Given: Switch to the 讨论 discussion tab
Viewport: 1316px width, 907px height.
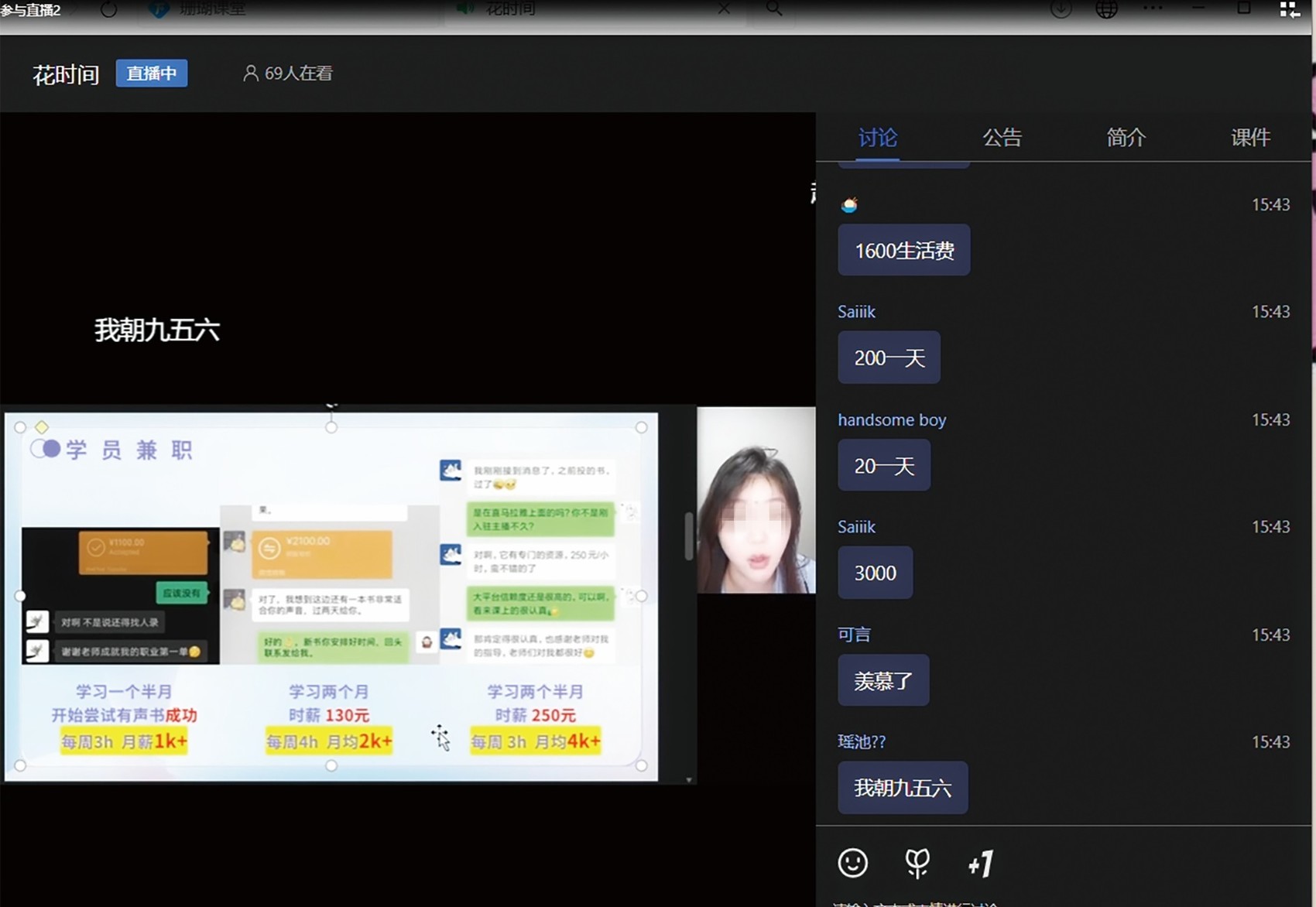Looking at the screenshot, I should point(877,138).
